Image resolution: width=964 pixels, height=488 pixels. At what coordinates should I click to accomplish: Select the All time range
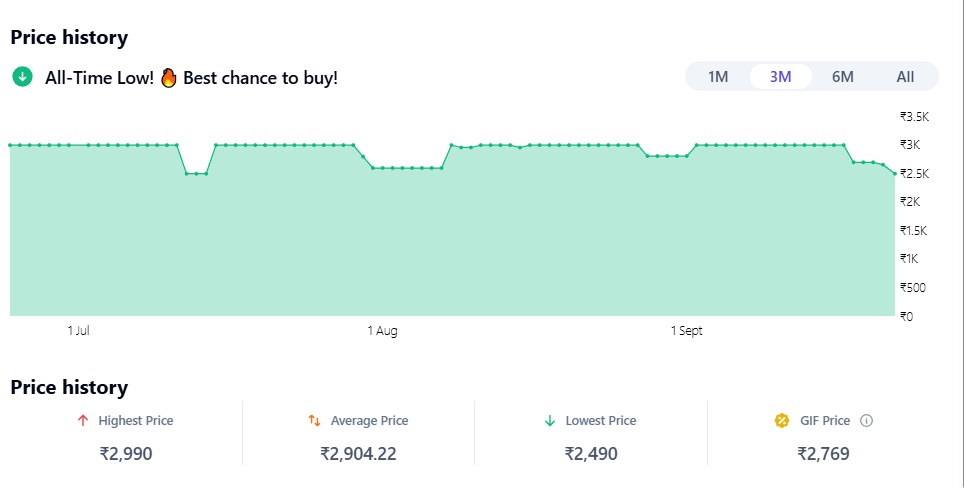pyautogui.click(x=905, y=77)
